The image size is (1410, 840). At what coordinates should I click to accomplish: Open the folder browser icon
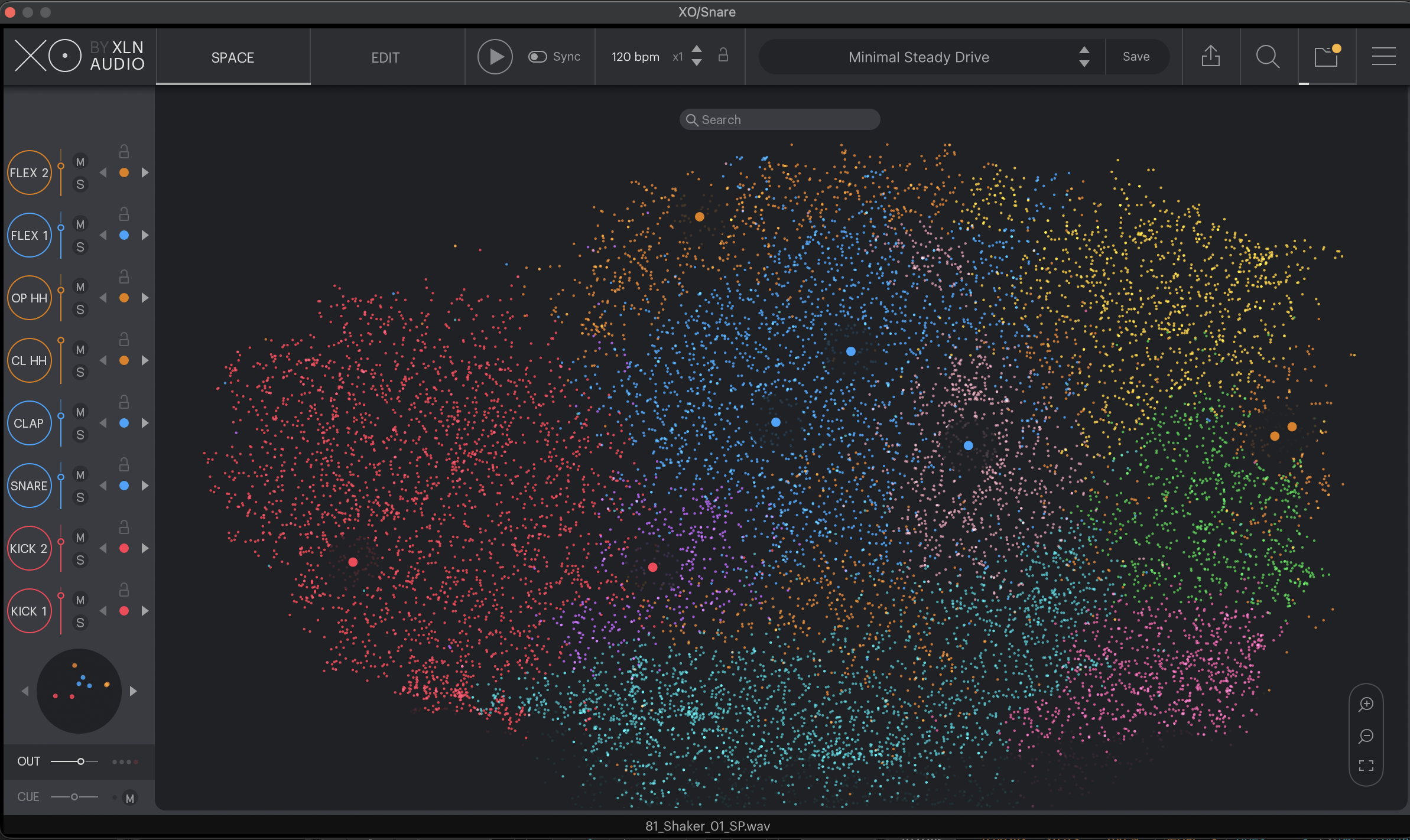pyautogui.click(x=1325, y=57)
